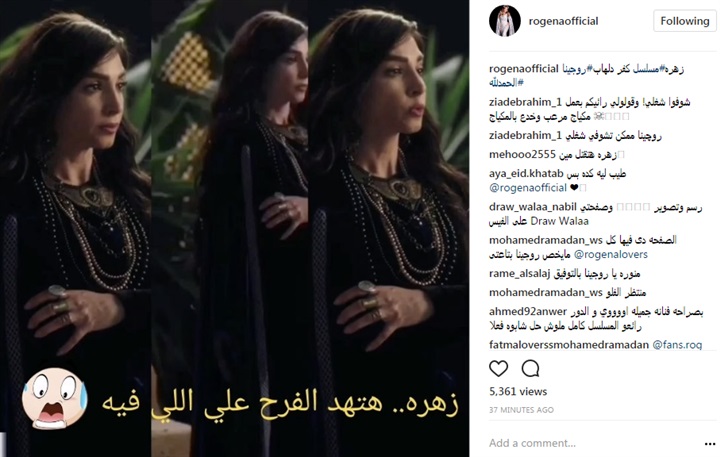Open the rogenaofficial profile avatar

pyautogui.click(x=505, y=21)
